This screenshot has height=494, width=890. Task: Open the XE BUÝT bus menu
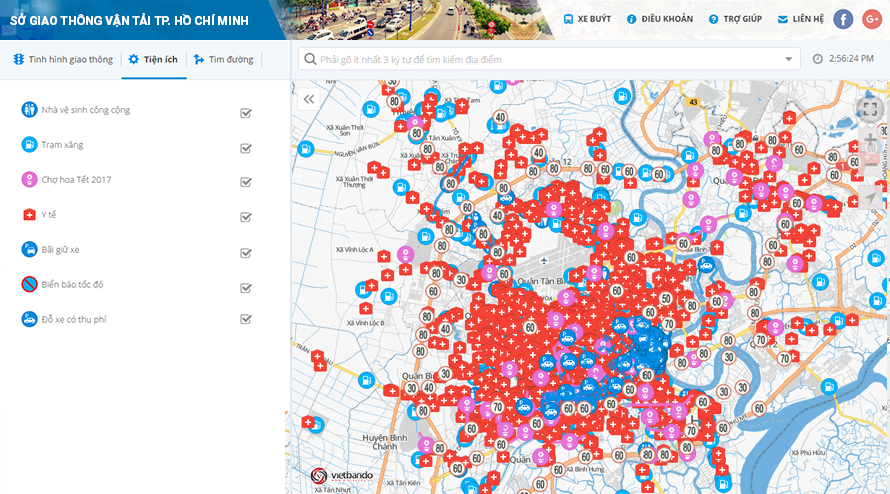coord(587,19)
